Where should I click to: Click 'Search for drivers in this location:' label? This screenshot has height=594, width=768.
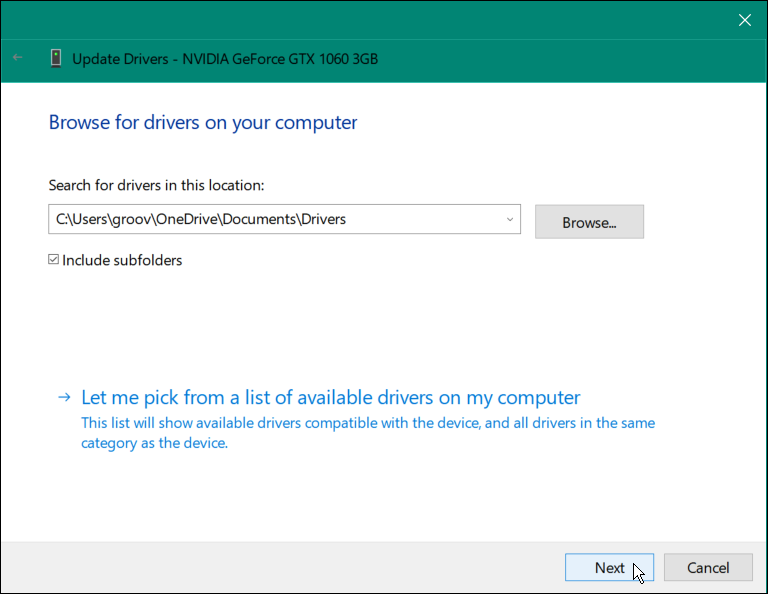coord(156,185)
